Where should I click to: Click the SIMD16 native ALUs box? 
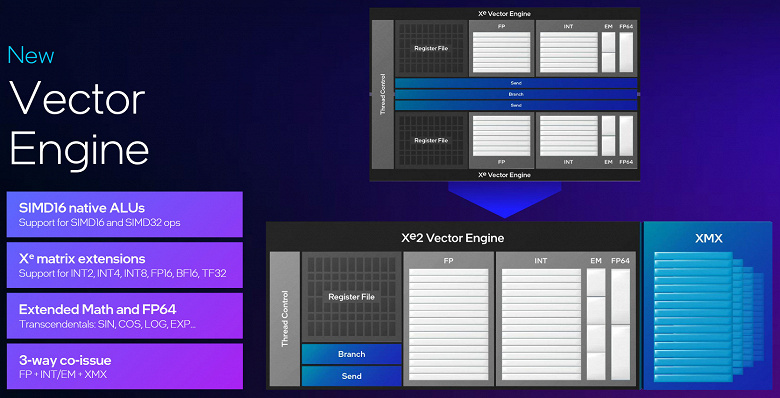click(124, 214)
